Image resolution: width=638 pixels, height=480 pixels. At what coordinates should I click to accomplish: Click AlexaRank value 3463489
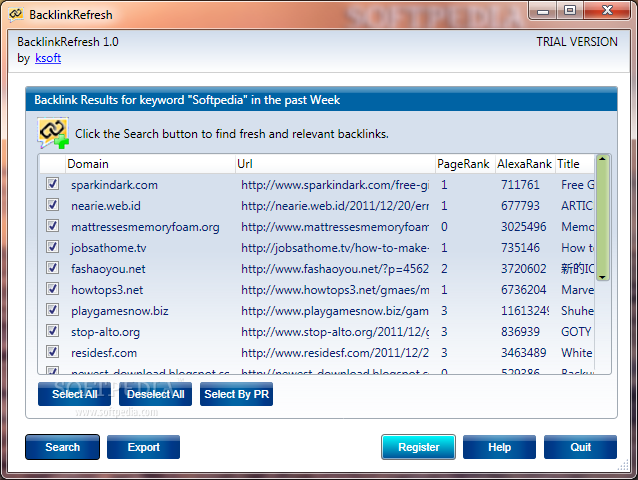click(x=523, y=353)
